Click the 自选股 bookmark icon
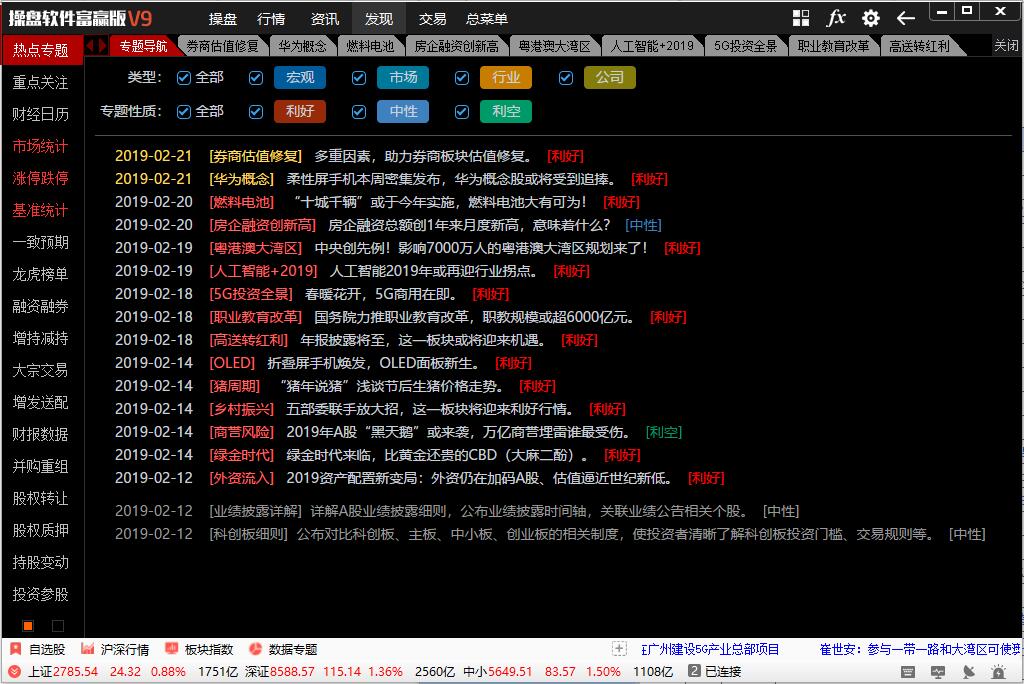This screenshot has height=684, width=1024. pos(14,649)
